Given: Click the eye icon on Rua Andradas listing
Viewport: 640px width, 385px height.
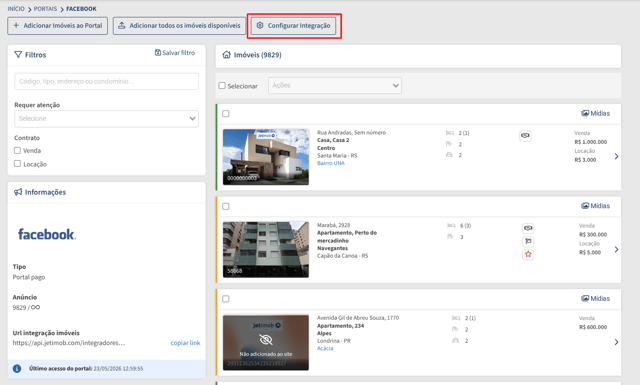Looking at the screenshot, I should pyautogui.click(x=525, y=136).
